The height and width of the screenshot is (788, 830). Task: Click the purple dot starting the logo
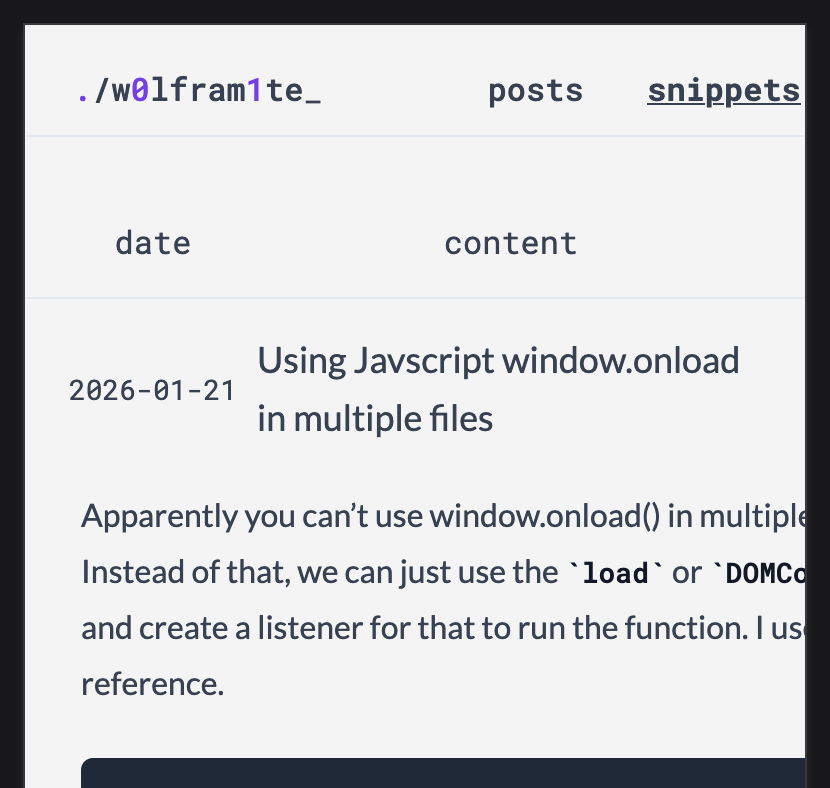tap(82, 91)
